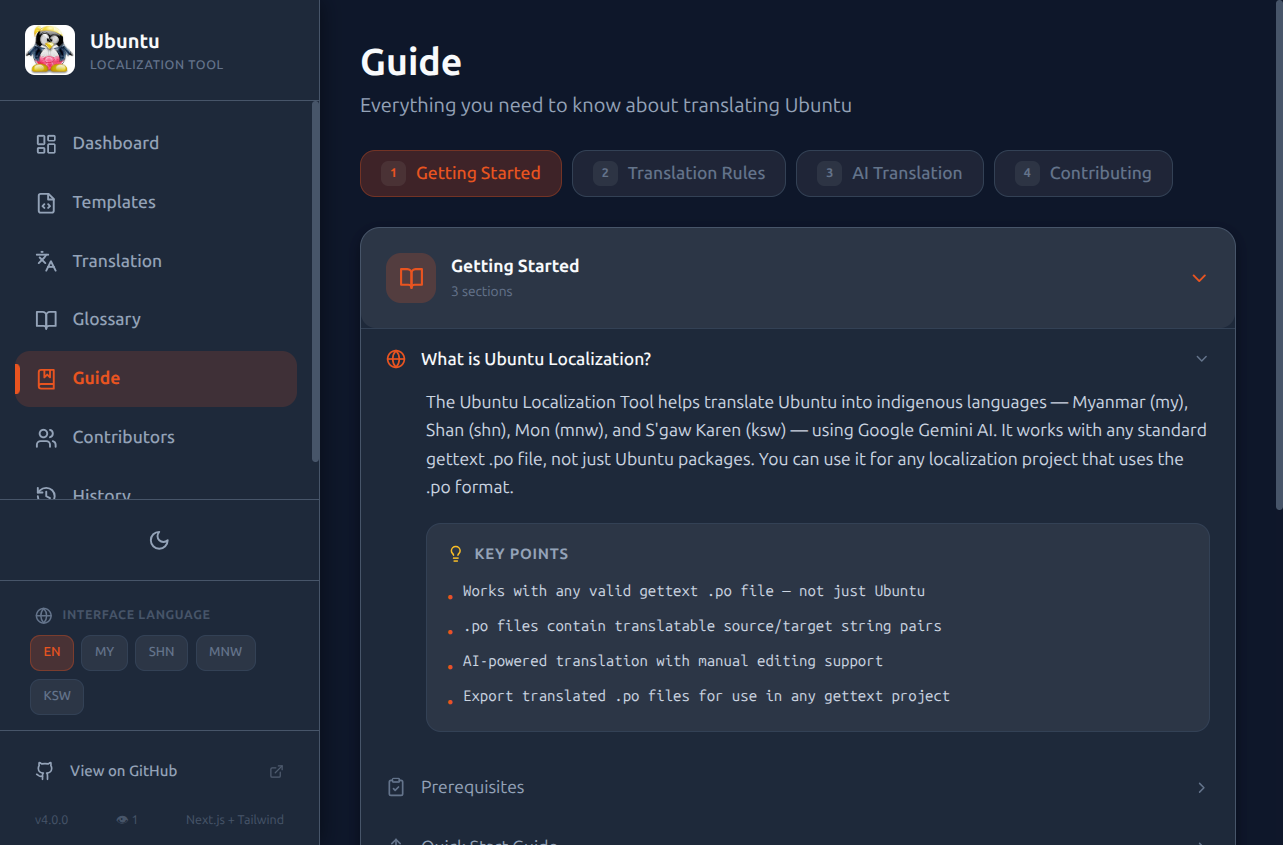The width and height of the screenshot is (1283, 845).
Task: Click the Prerequisites section title
Action: [472, 787]
